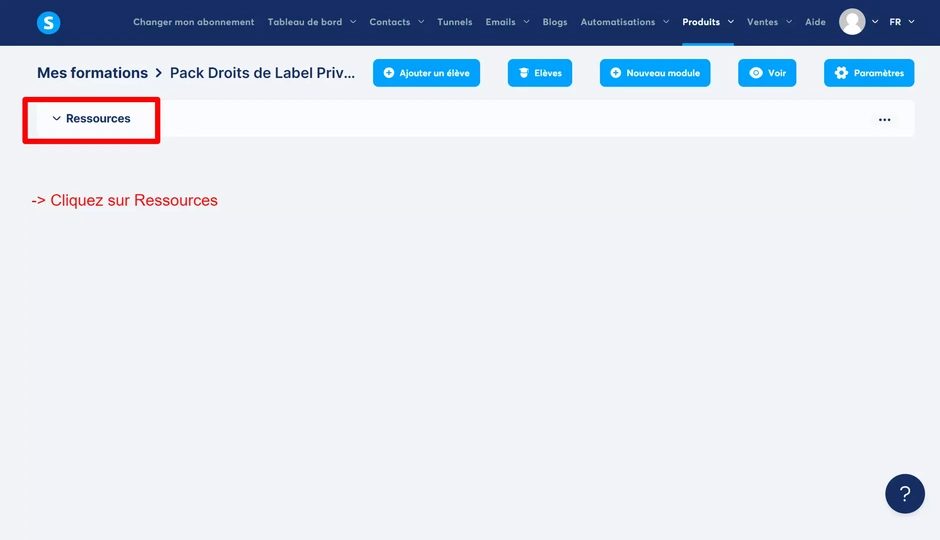940x540 pixels.
Task: Click the Nouveau module button
Action: coord(655,73)
